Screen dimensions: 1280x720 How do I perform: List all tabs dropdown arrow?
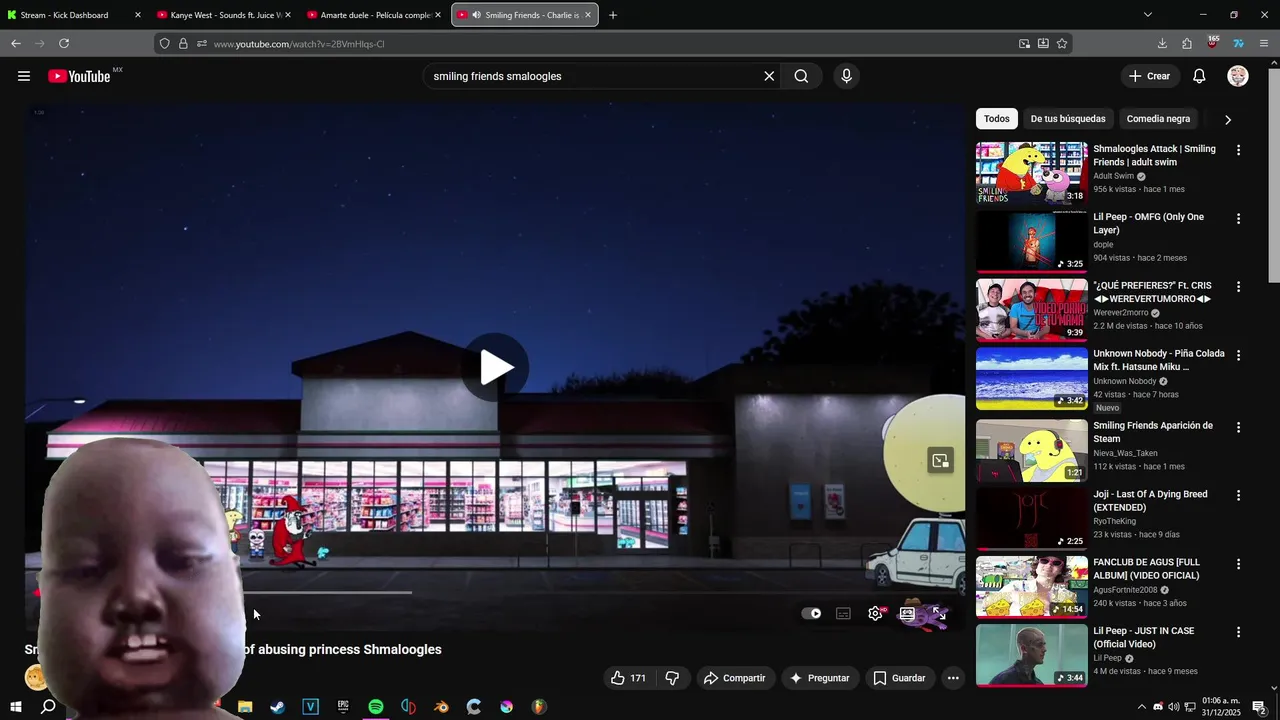[x=1147, y=15]
